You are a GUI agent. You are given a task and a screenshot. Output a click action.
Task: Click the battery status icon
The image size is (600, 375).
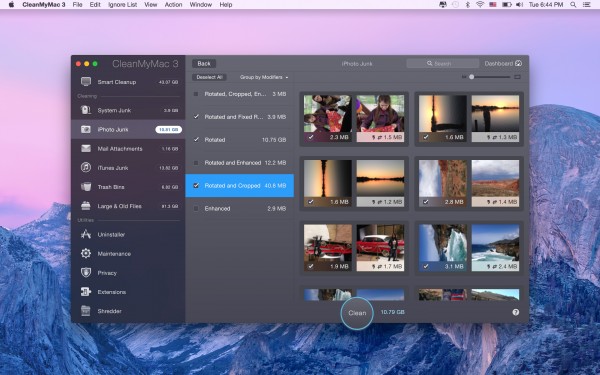(x=507, y=5)
